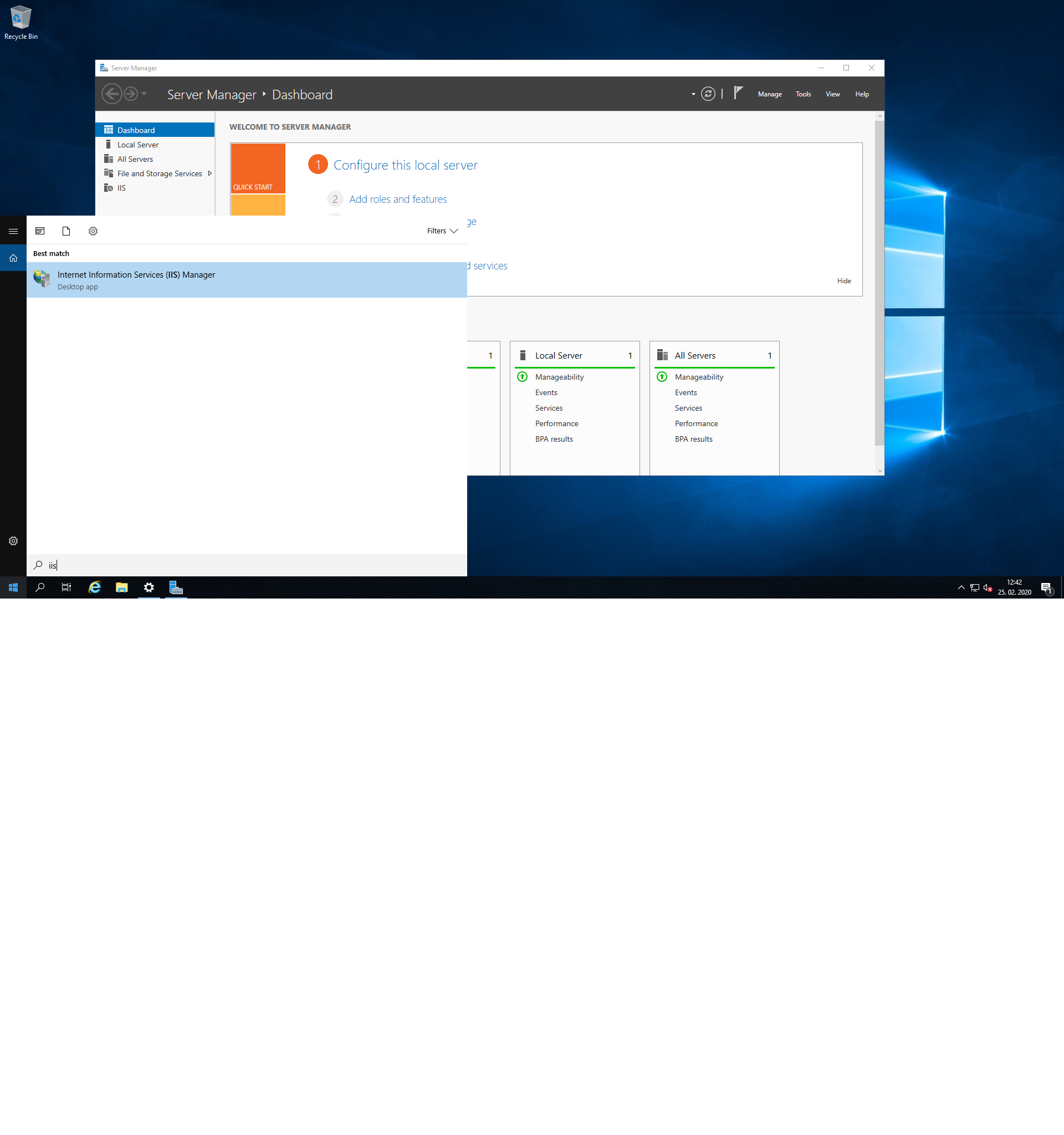Filter search results by Documents
1064x1135 pixels.
[66, 231]
